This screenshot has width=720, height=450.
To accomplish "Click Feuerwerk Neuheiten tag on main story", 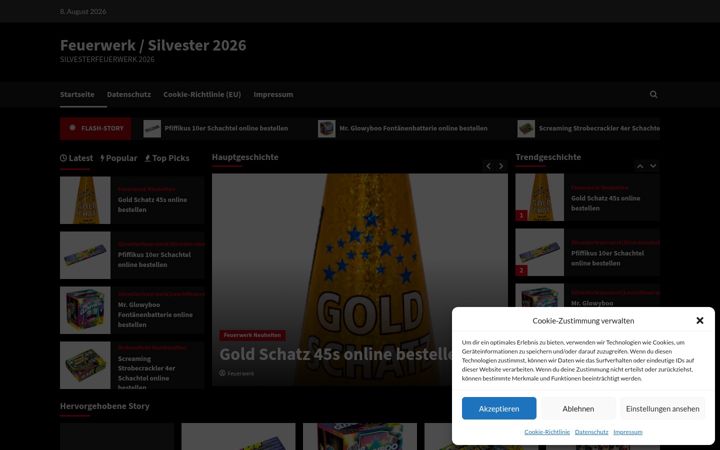I will 252,335.
